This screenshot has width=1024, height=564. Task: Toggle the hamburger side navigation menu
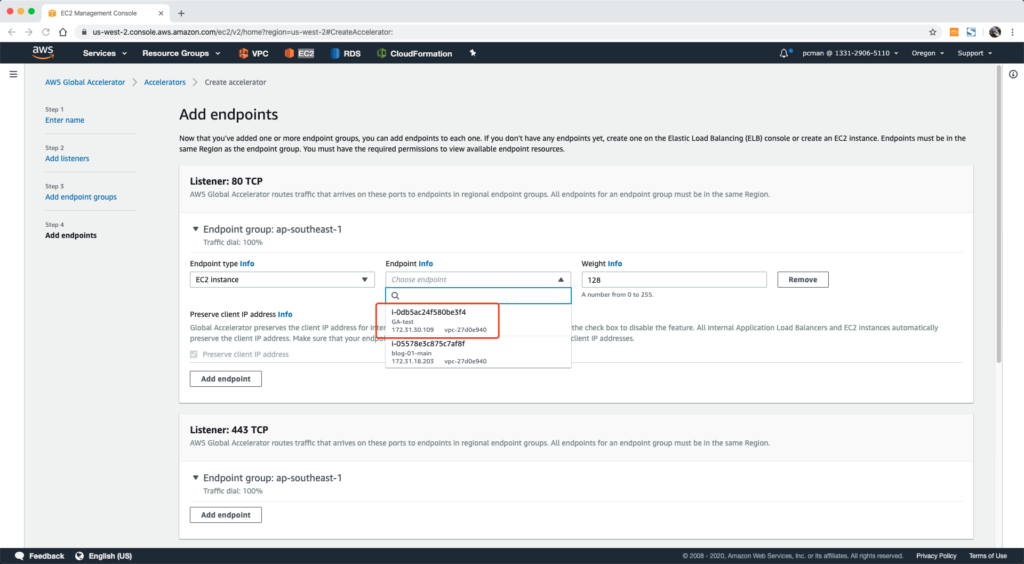coord(14,74)
